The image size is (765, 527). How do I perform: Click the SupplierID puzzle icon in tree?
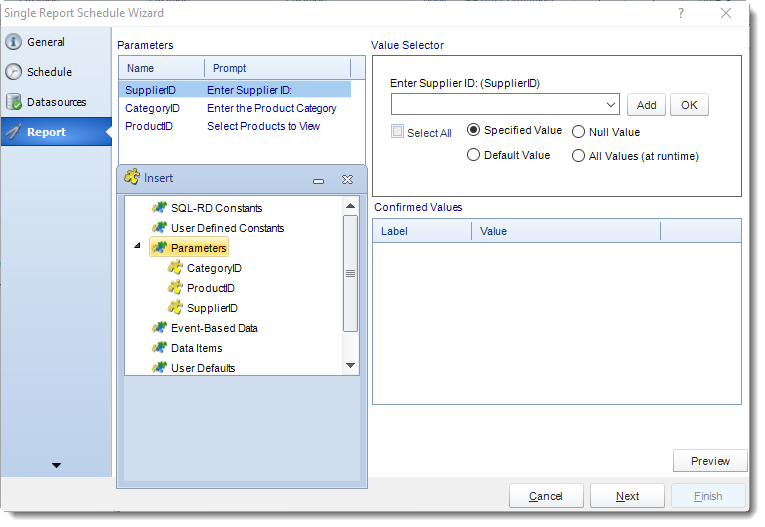click(x=175, y=307)
